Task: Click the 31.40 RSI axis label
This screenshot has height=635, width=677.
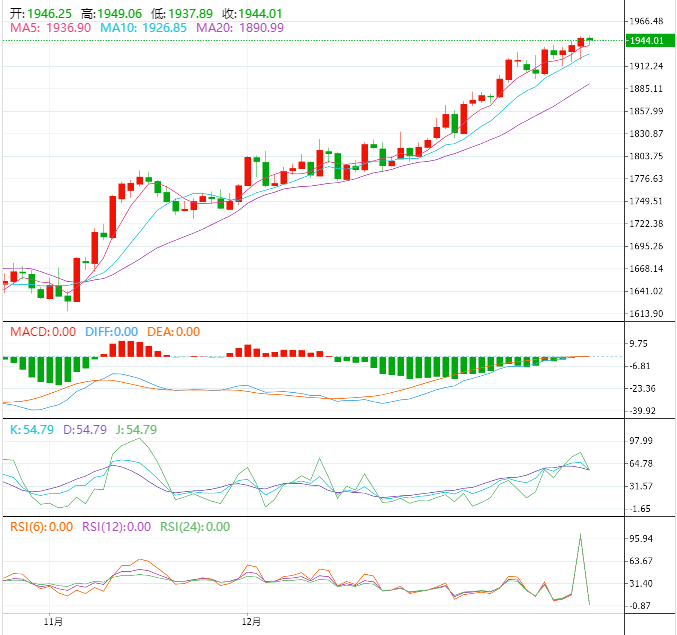Action: (x=641, y=583)
